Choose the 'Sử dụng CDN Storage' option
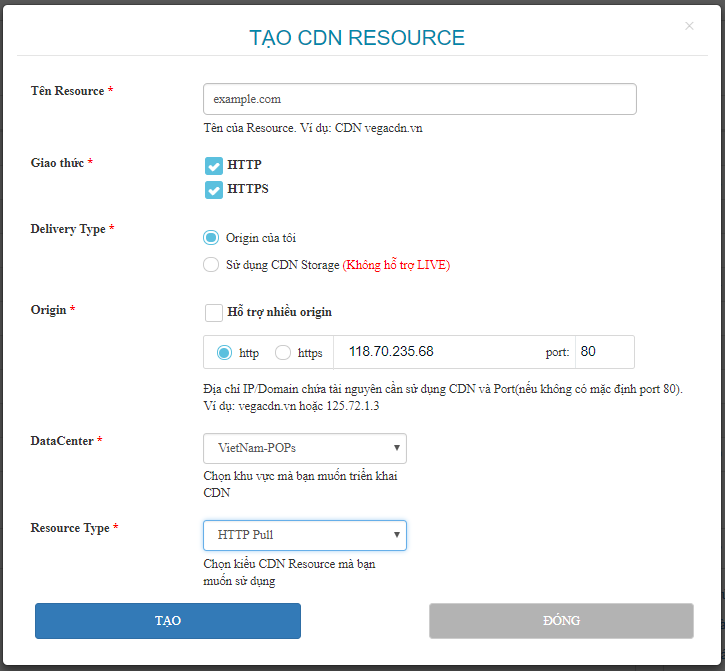The height and width of the screenshot is (671, 725). (210, 265)
